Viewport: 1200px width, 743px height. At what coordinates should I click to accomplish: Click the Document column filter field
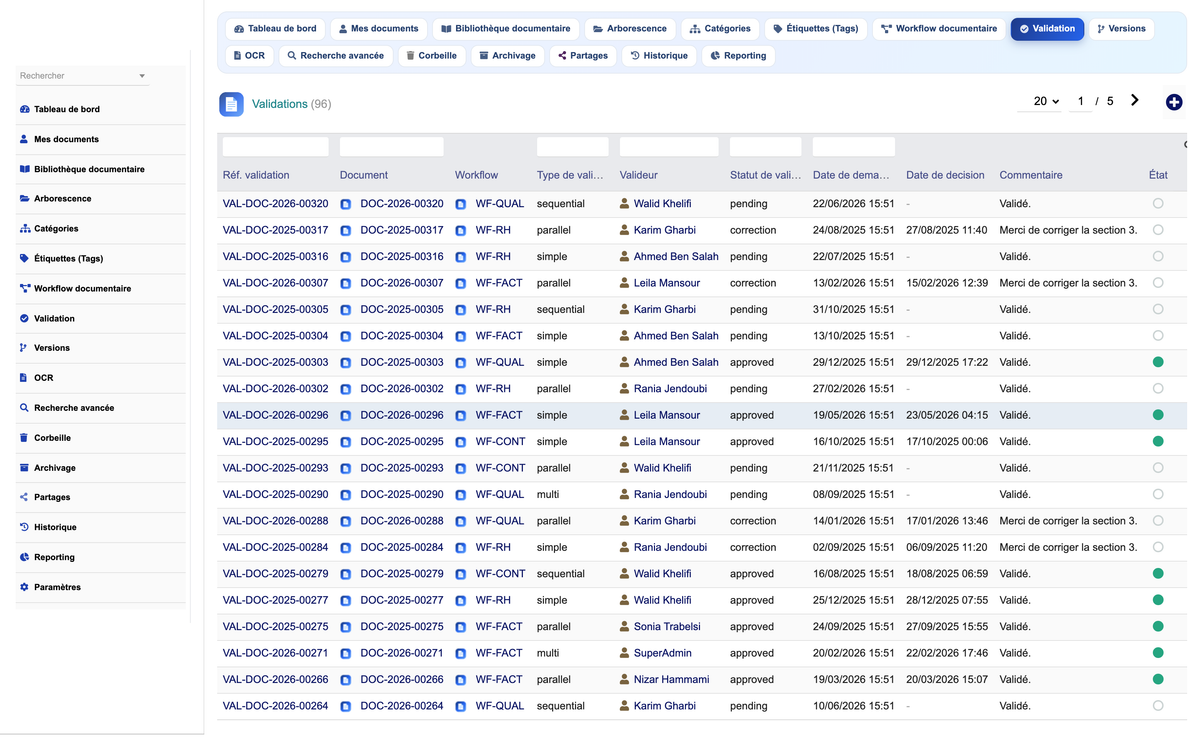(x=391, y=147)
